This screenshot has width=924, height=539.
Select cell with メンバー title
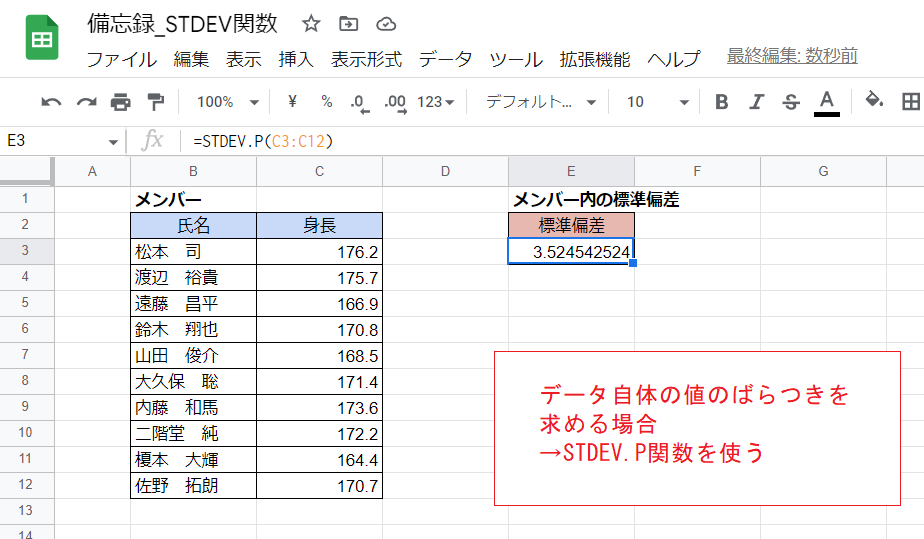pos(193,200)
